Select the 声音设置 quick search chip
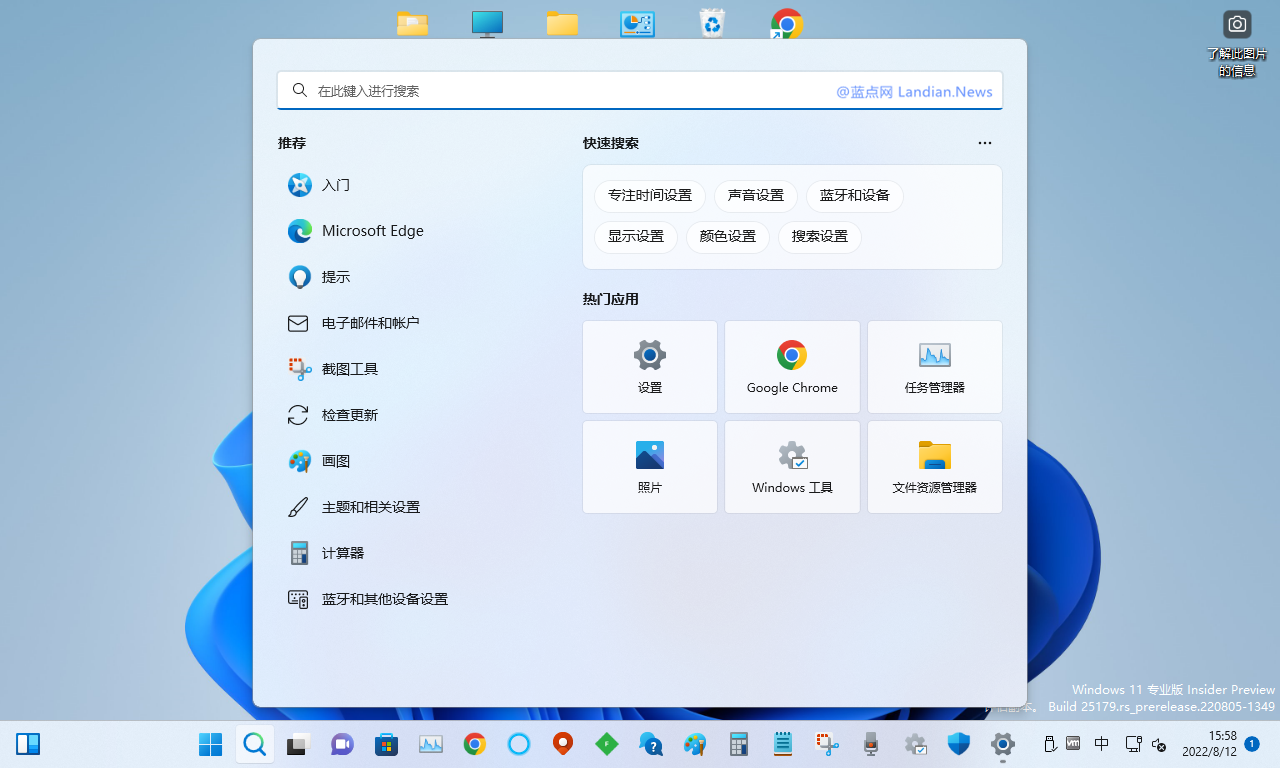Image resolution: width=1280 pixels, height=768 pixels. 756,196
